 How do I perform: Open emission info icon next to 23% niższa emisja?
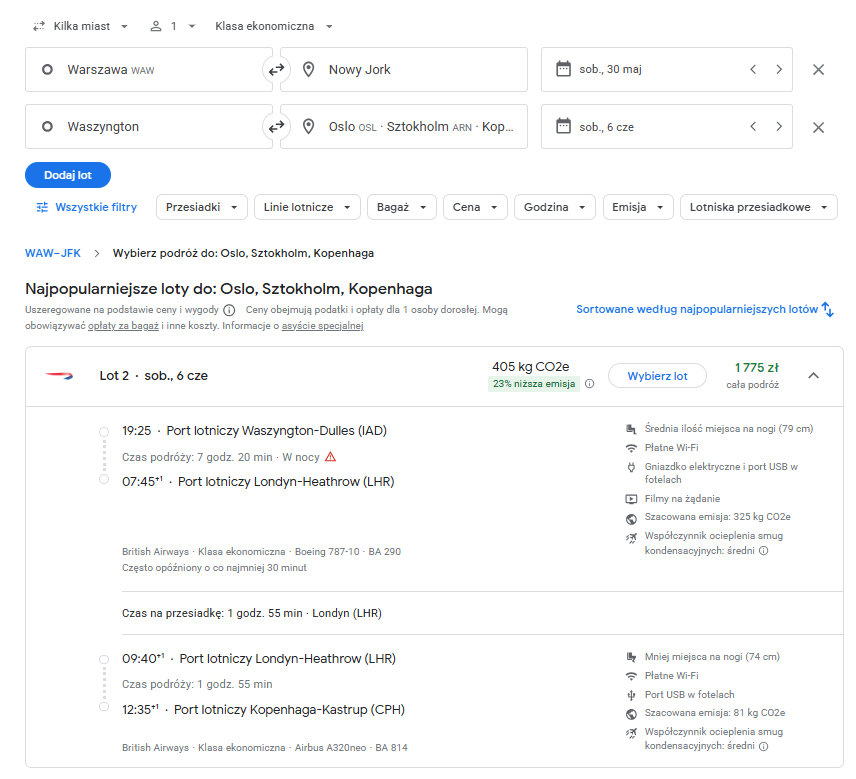click(x=590, y=384)
